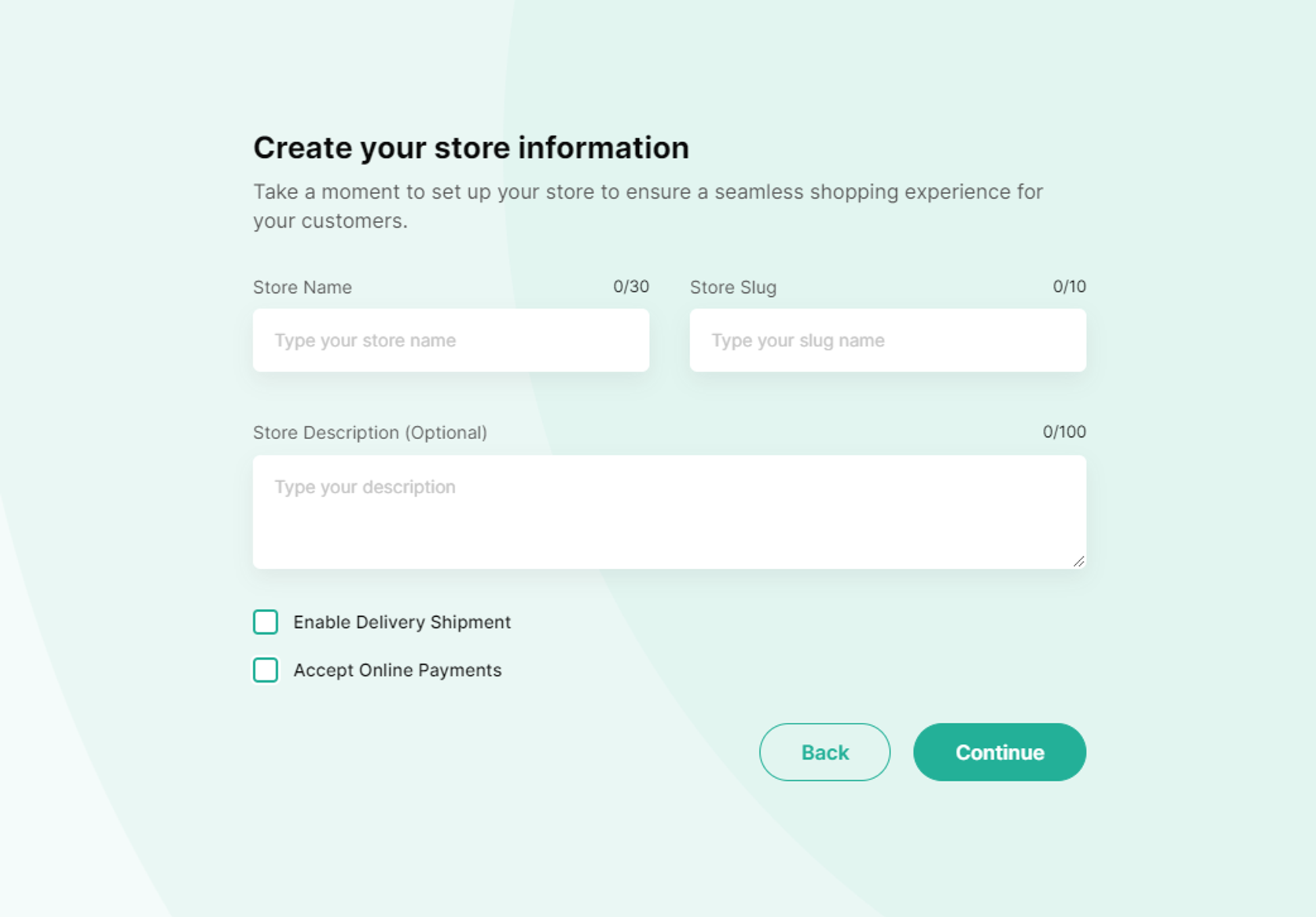Click the 'Accept Online Payments' label text
Viewport: 1316px width, 917px height.
click(x=397, y=670)
